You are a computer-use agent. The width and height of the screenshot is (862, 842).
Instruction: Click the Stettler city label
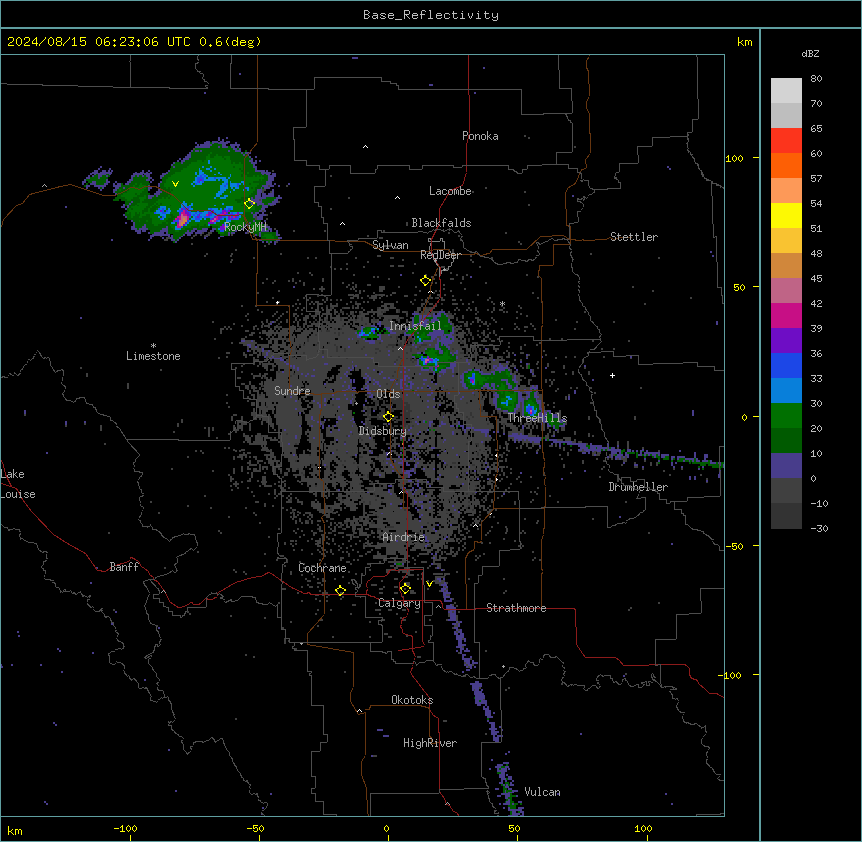pos(634,237)
